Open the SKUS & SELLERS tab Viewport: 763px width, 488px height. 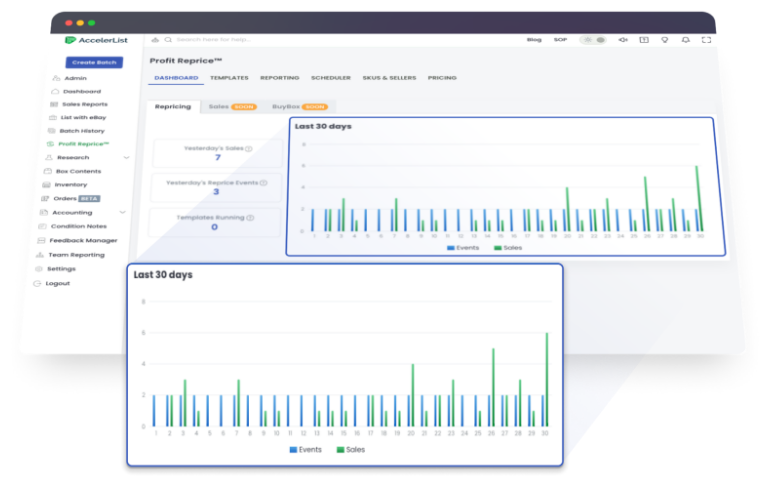point(389,78)
